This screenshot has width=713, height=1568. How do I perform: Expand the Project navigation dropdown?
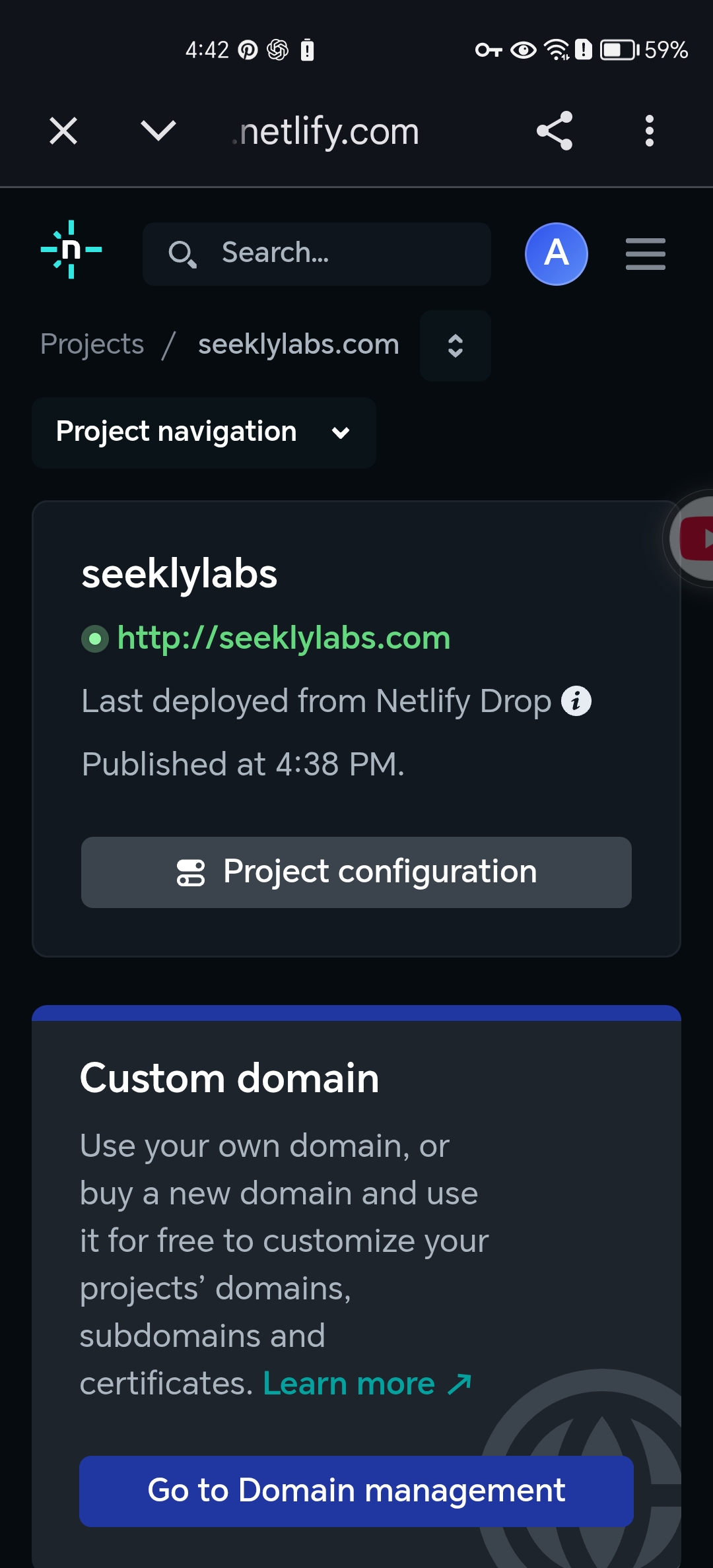click(203, 432)
